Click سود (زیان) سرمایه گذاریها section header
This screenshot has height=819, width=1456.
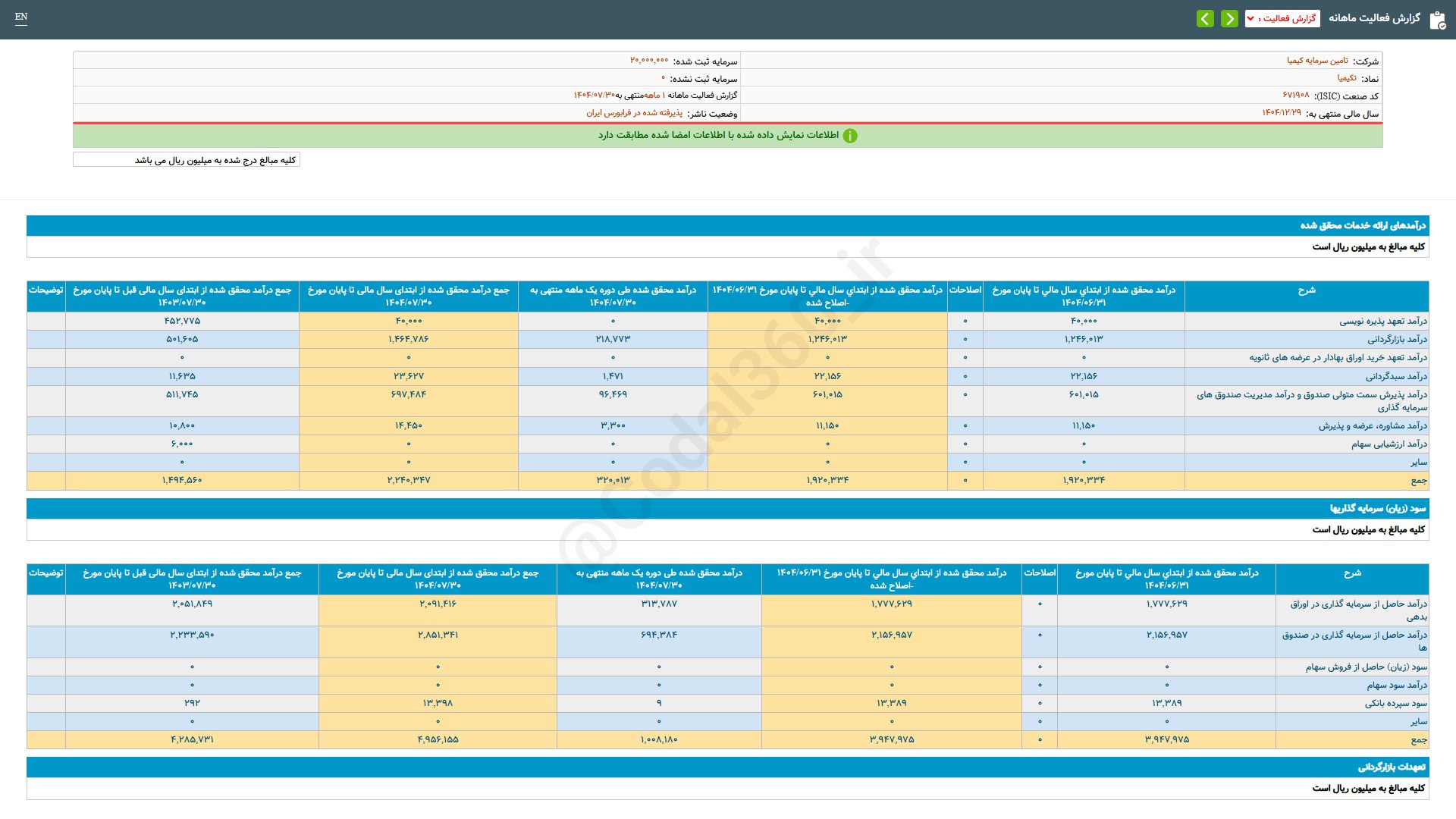1377,508
